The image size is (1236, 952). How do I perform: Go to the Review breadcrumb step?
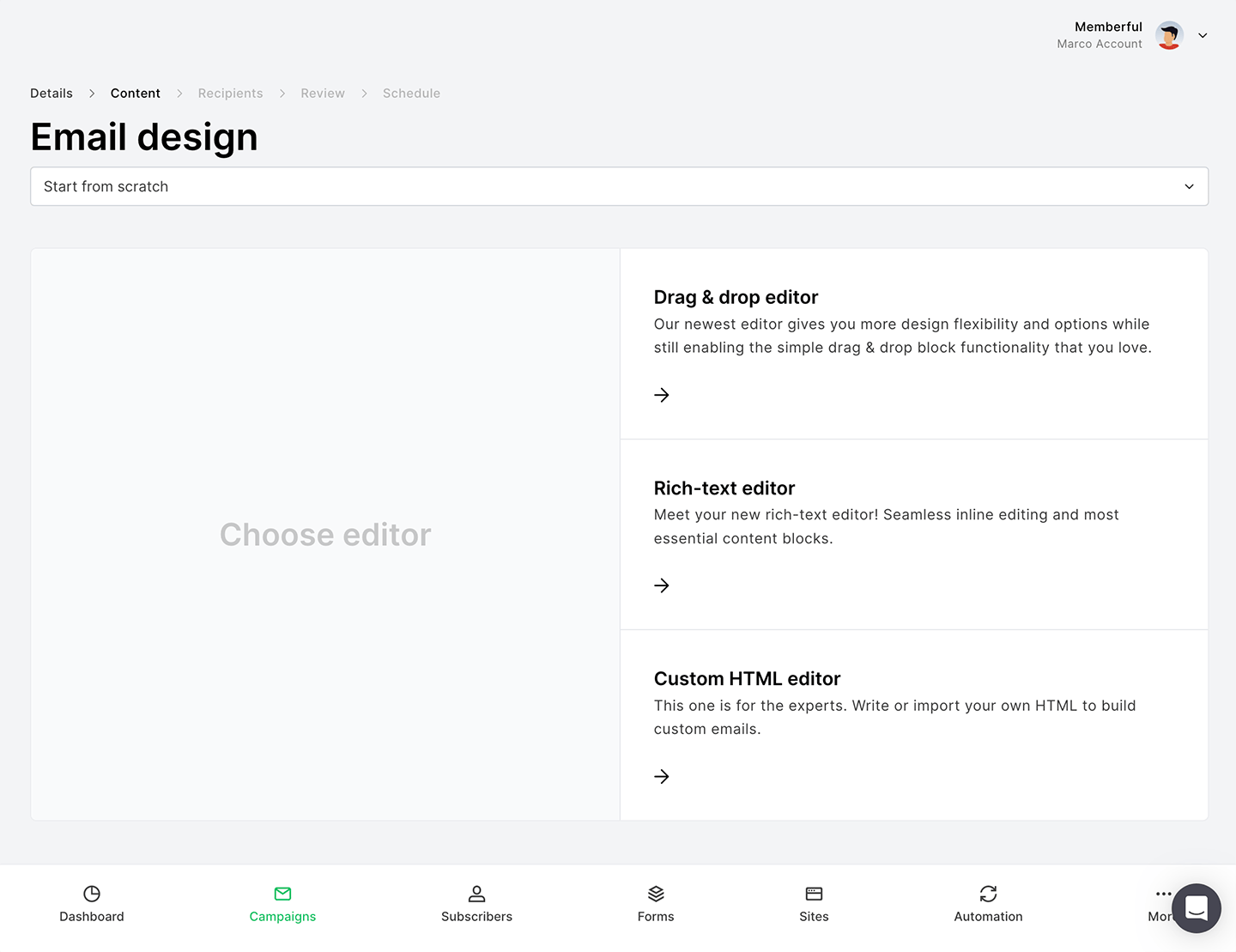click(x=323, y=94)
